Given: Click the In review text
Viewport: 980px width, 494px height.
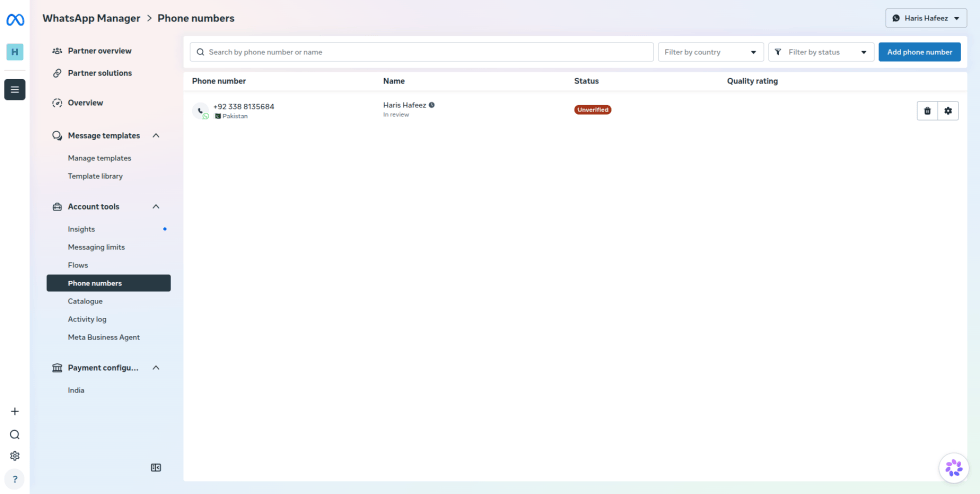Looking at the screenshot, I should [396, 114].
